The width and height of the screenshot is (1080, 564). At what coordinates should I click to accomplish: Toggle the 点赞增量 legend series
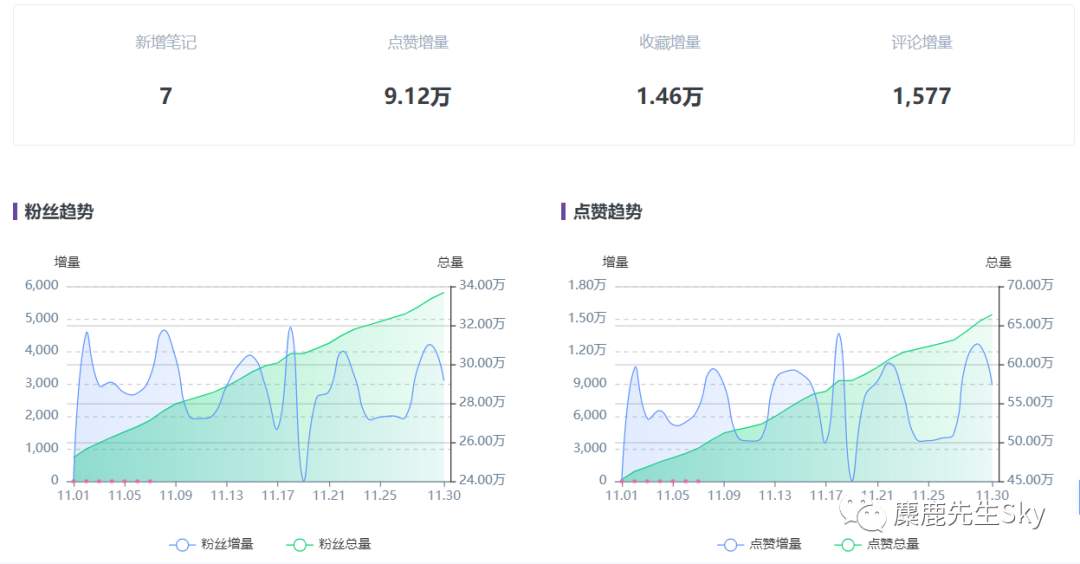pos(759,544)
